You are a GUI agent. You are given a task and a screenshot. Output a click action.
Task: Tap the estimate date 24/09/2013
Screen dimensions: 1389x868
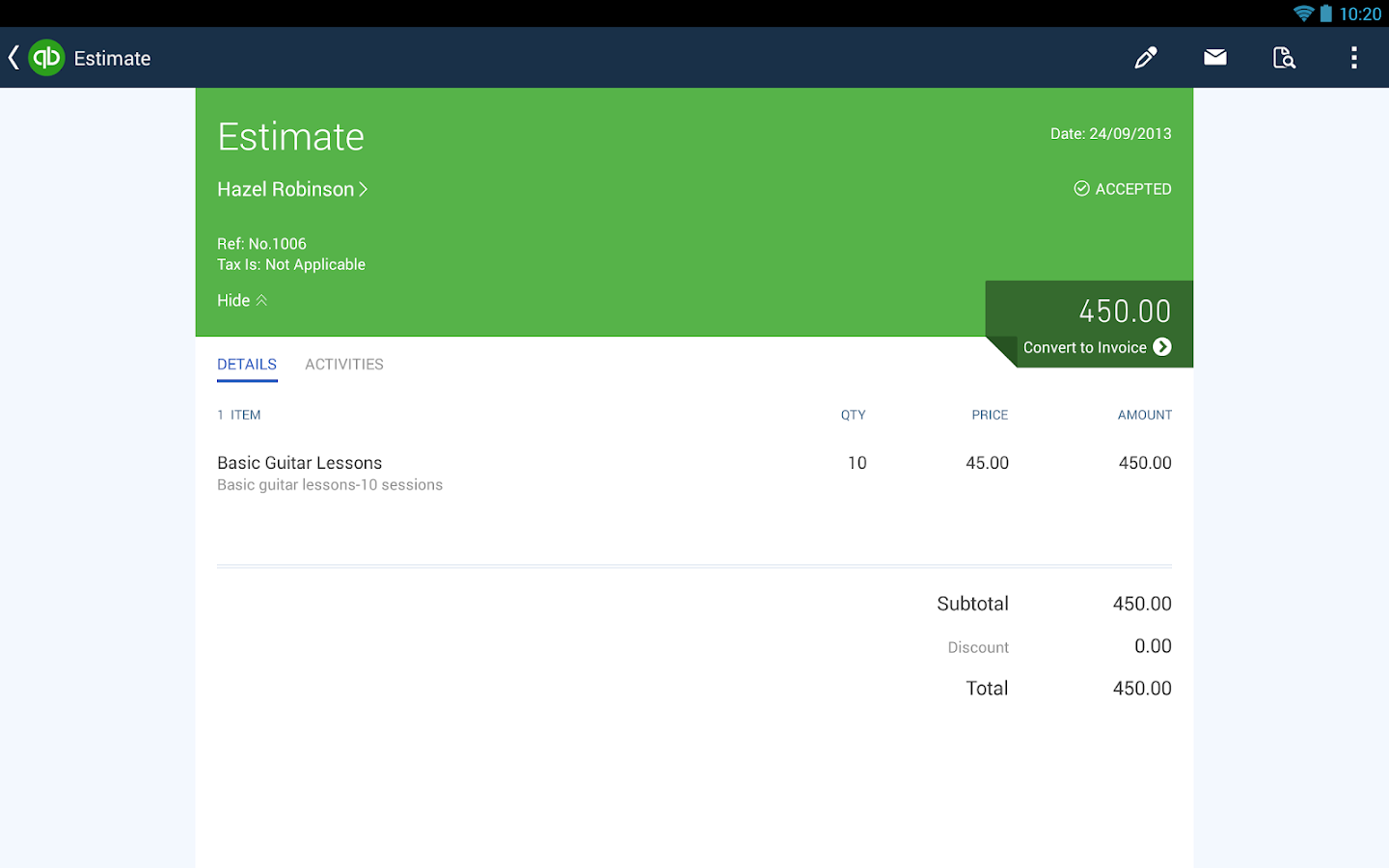pos(1110,133)
